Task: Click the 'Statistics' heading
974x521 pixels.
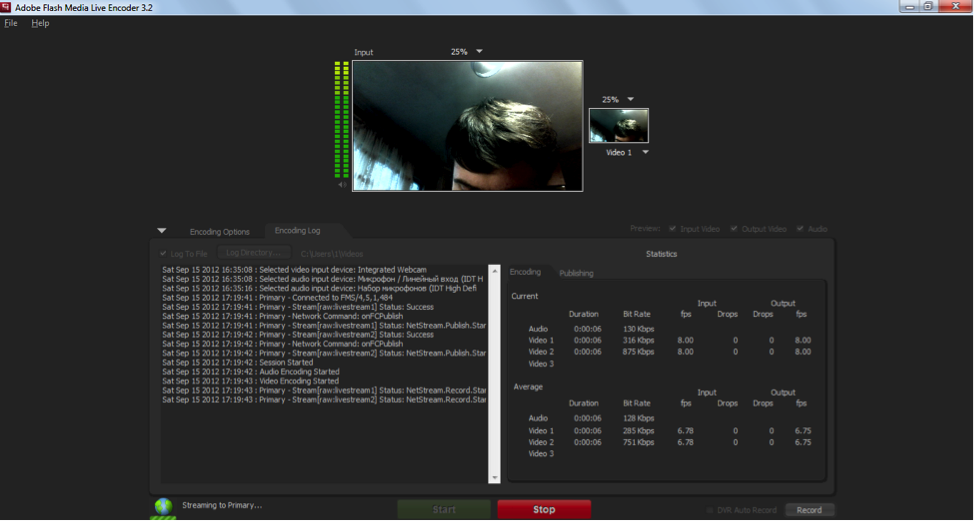Action: 662,254
